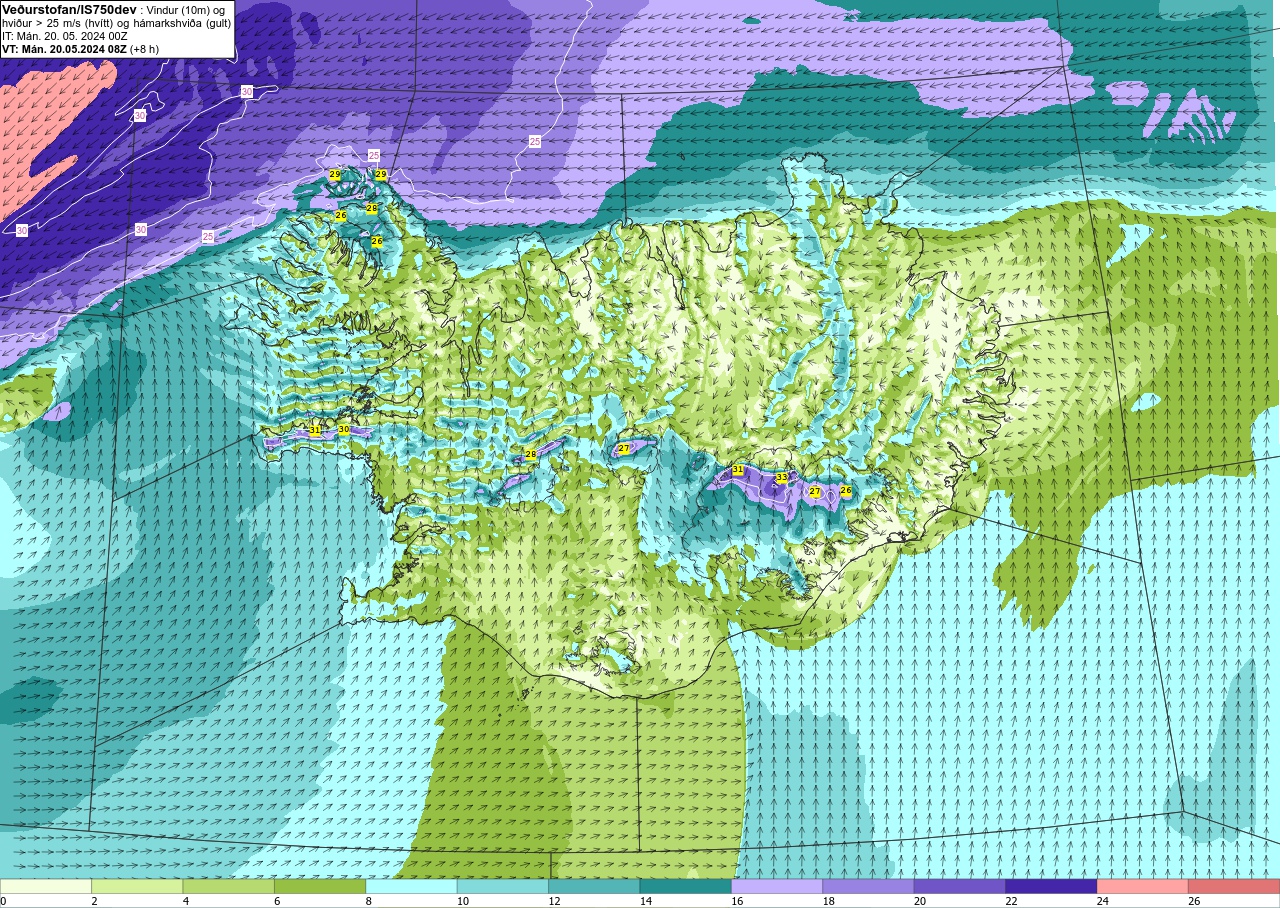Select the 14–16 m/s dark teal legend swatch
Image resolution: width=1280 pixels, height=908 pixels.
686,886
